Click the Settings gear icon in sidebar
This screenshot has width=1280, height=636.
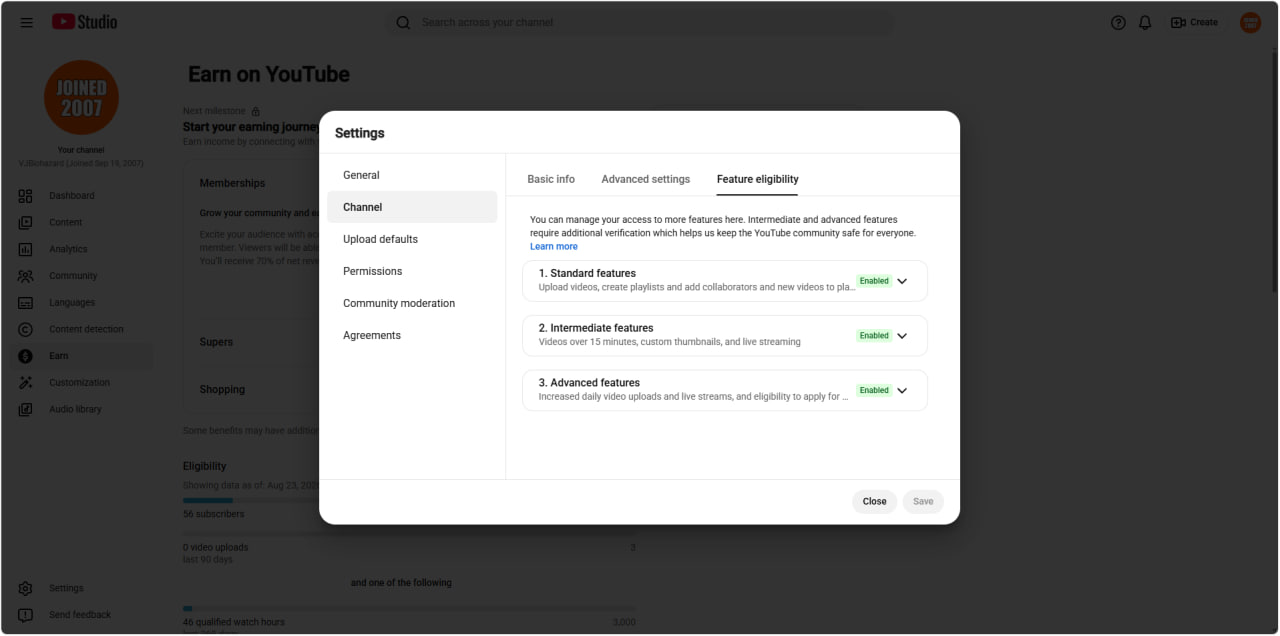tap(26, 588)
